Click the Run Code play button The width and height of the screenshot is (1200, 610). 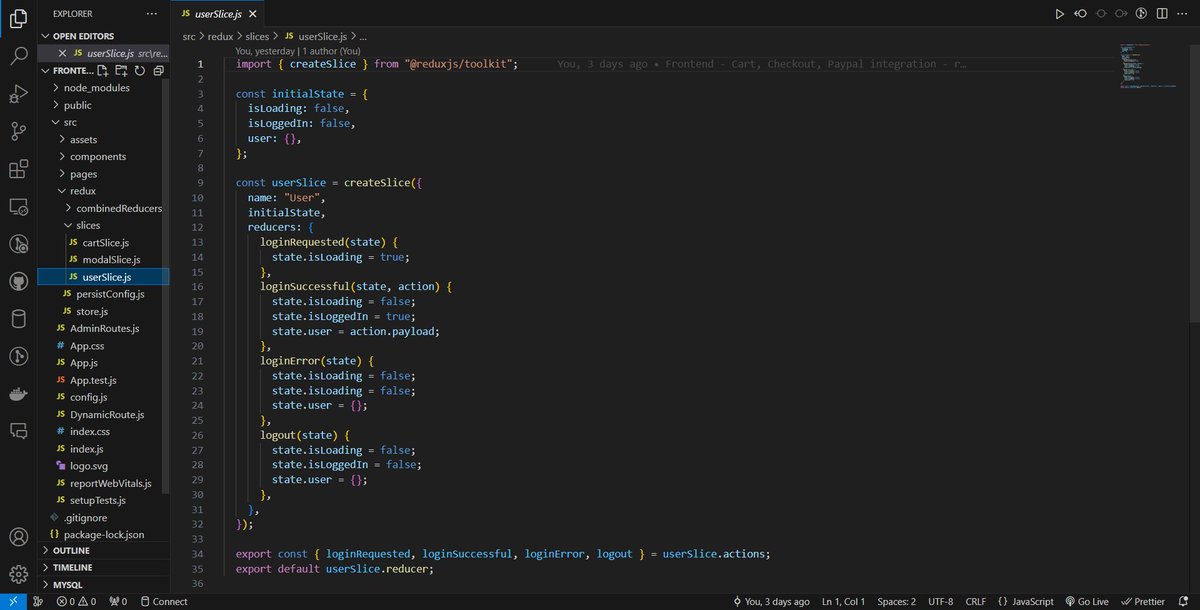(x=1060, y=14)
